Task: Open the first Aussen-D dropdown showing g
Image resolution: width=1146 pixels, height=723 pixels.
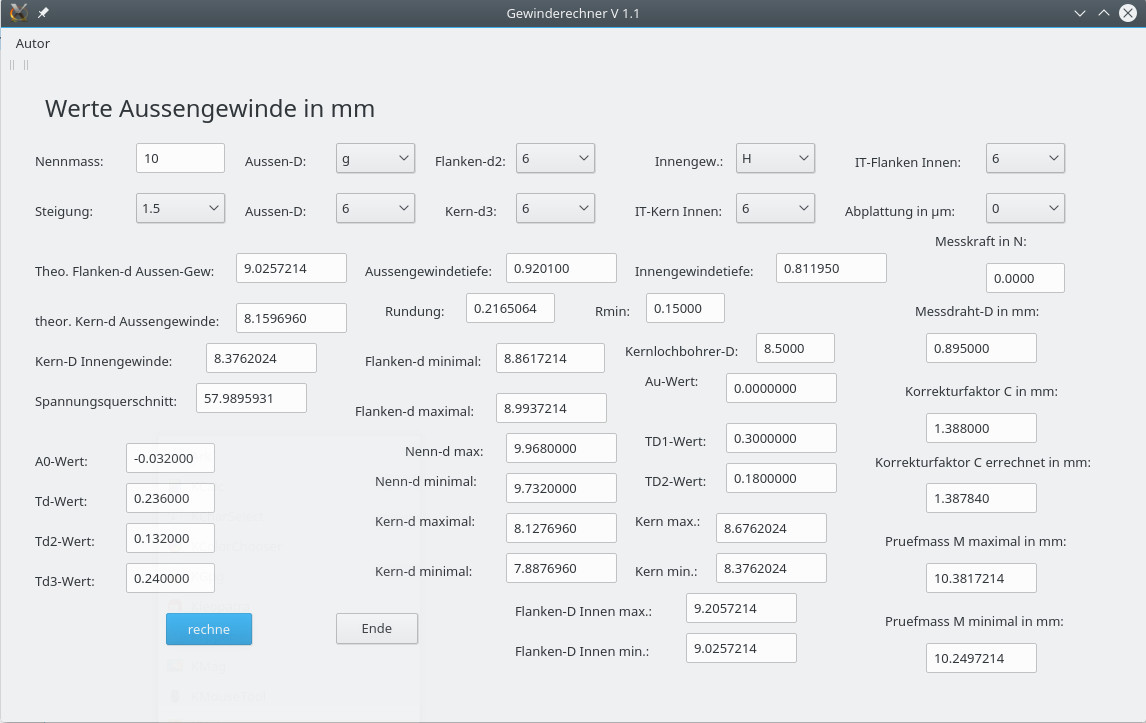Action: 376,159
